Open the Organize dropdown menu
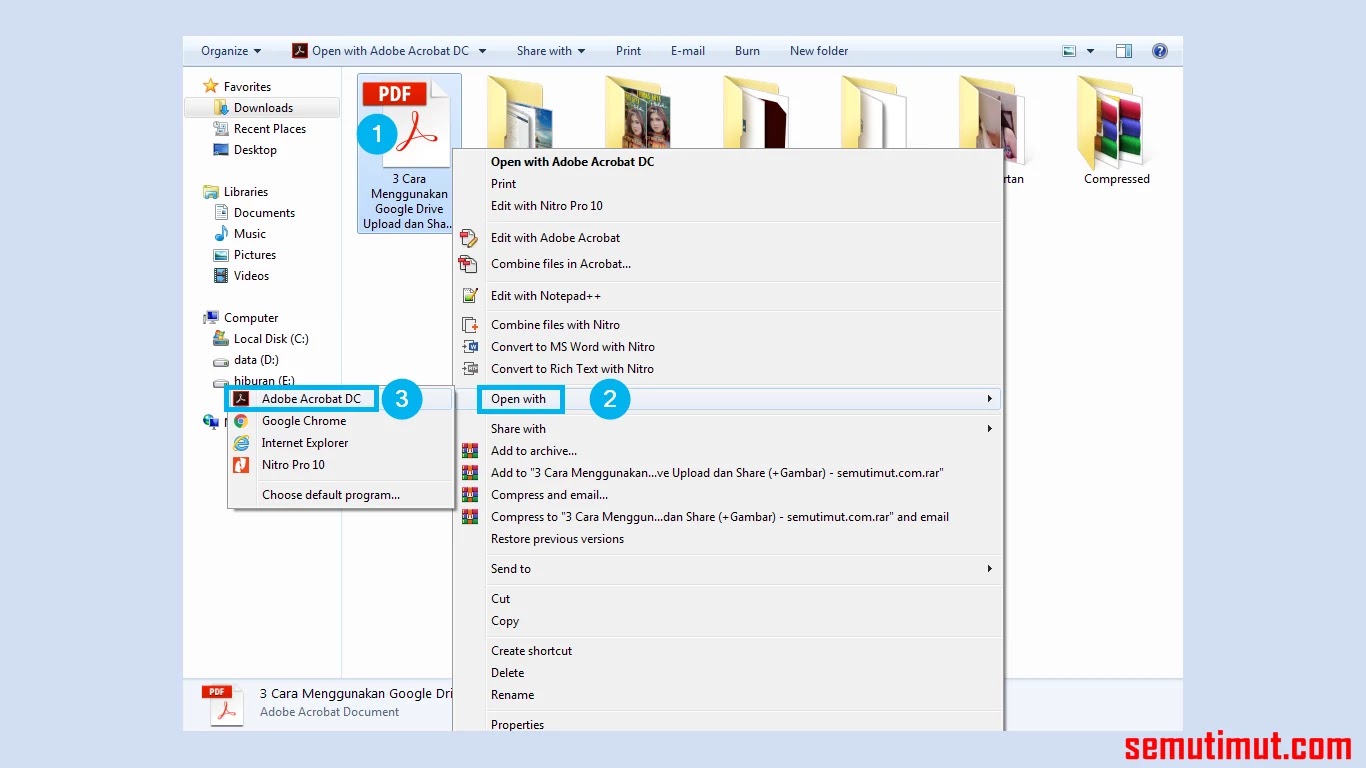The width and height of the screenshot is (1366, 768). 231,51
